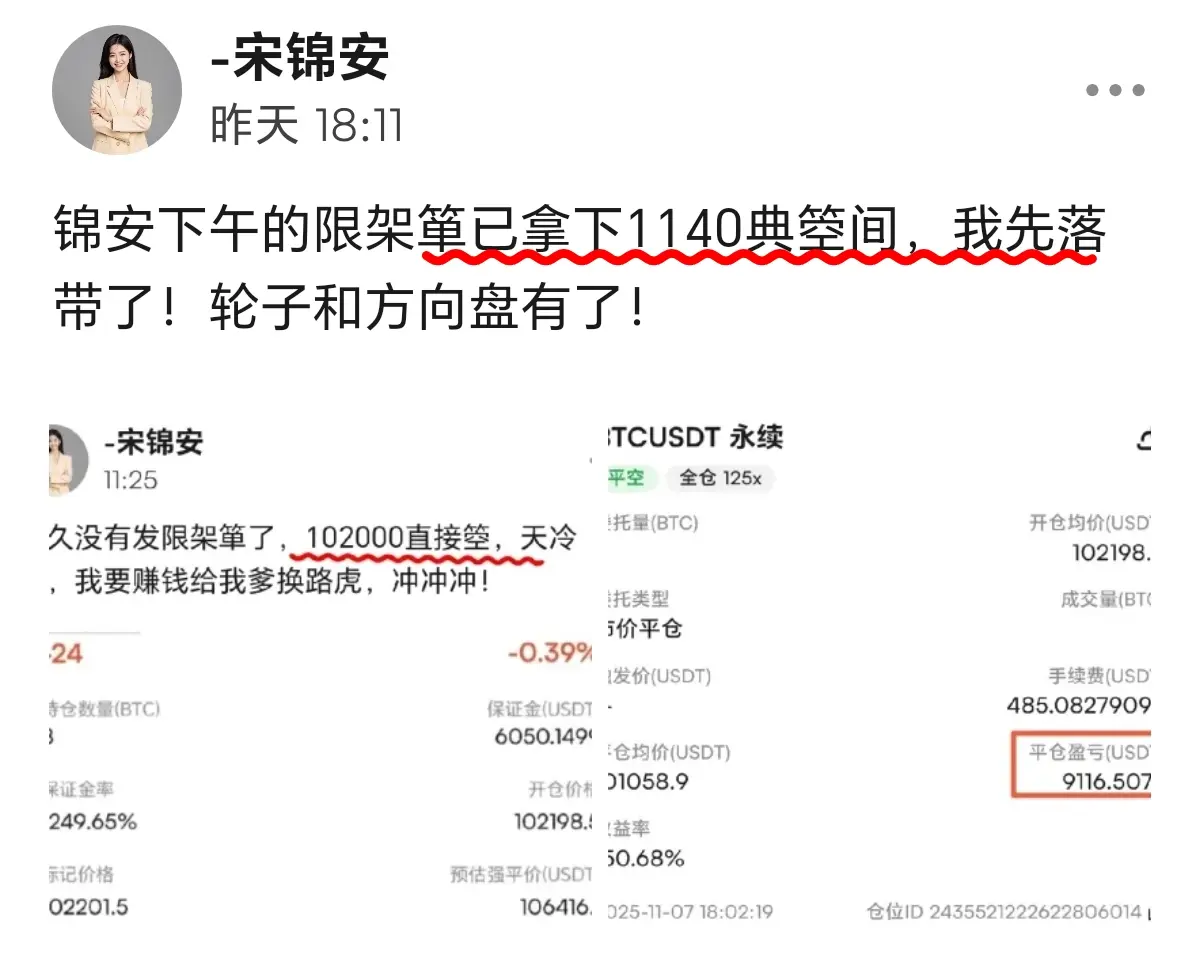Tap the underlined 102000直接箜 text
This screenshot has height=955, width=1200.
398,538
